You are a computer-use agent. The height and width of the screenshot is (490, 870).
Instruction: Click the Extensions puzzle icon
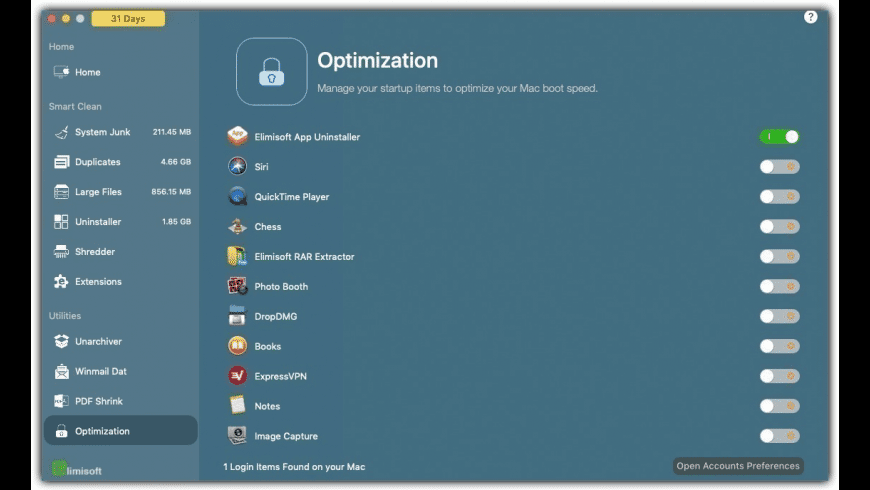61,282
